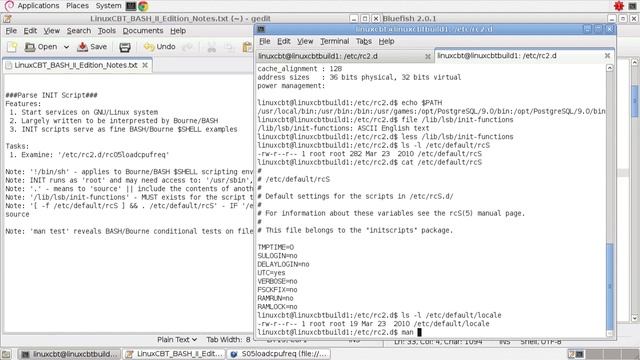This screenshot has width=640, height=360.
Task: Click the terminal window title icon
Action: tap(262, 29)
